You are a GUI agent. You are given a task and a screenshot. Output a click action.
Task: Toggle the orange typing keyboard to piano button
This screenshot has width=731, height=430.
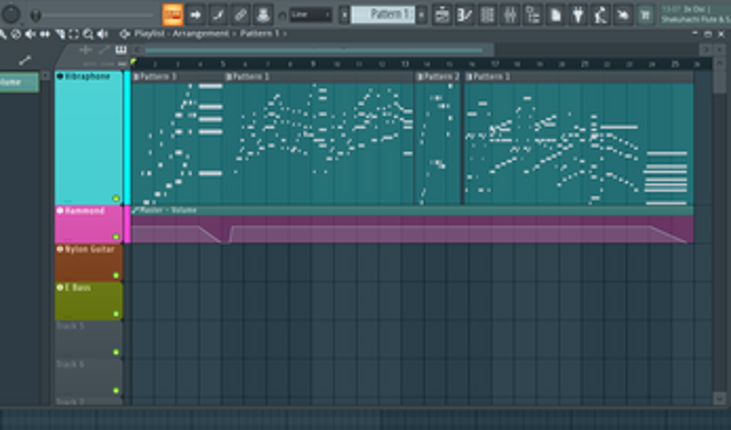coord(172,15)
